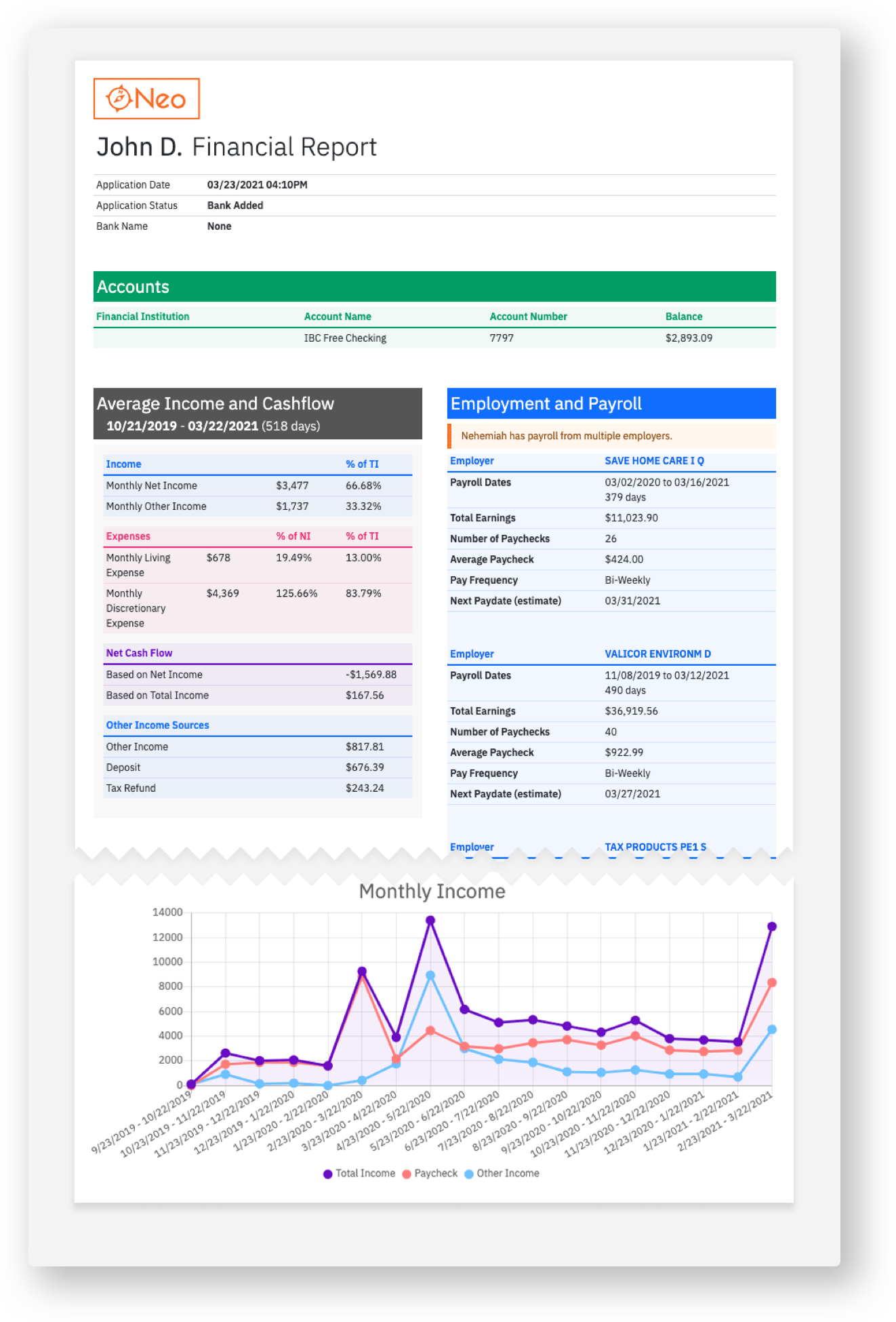
Task: Toggle the Paycheck legend marker
Action: pyautogui.click(x=407, y=1174)
